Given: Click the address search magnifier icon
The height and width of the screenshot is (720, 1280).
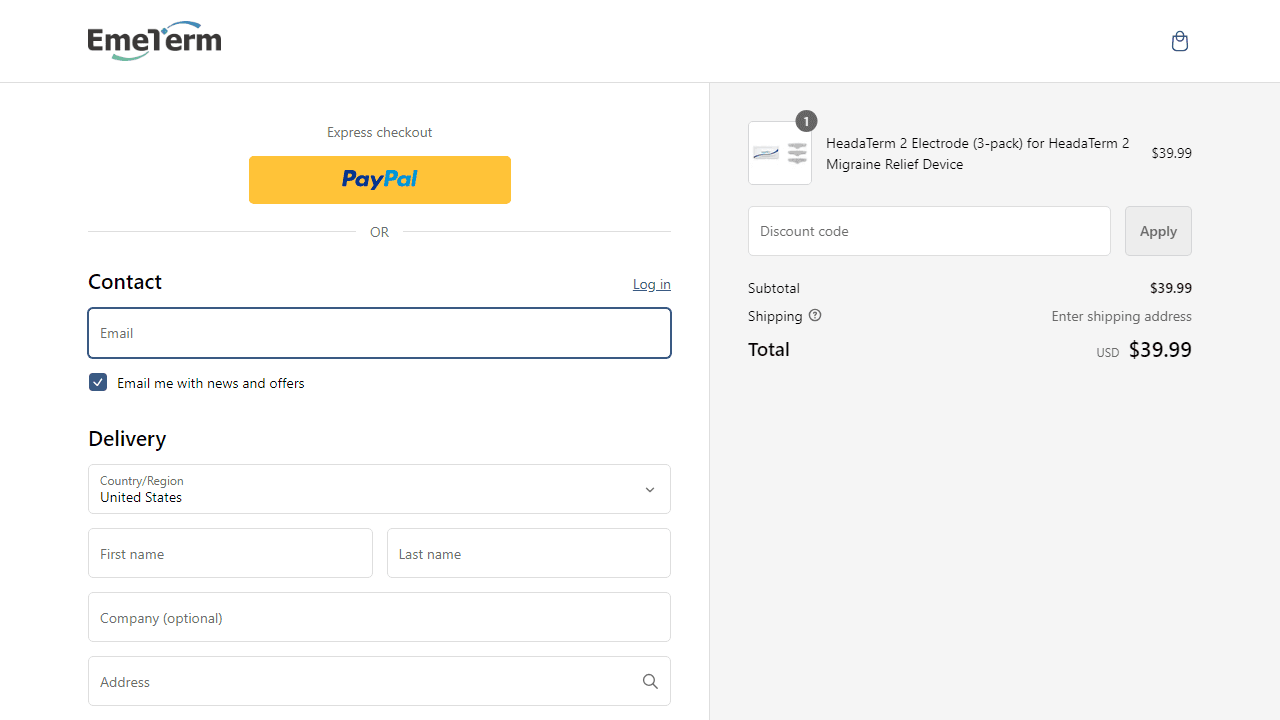Looking at the screenshot, I should pyautogui.click(x=650, y=681).
